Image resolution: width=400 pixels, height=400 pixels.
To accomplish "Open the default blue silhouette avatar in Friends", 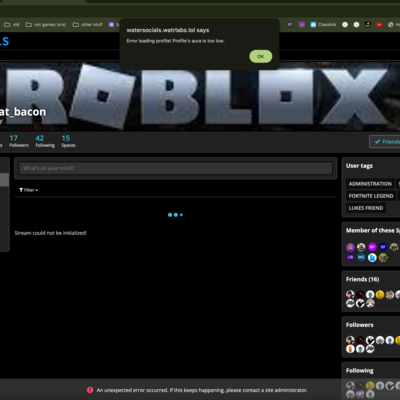I will [x=370, y=295].
